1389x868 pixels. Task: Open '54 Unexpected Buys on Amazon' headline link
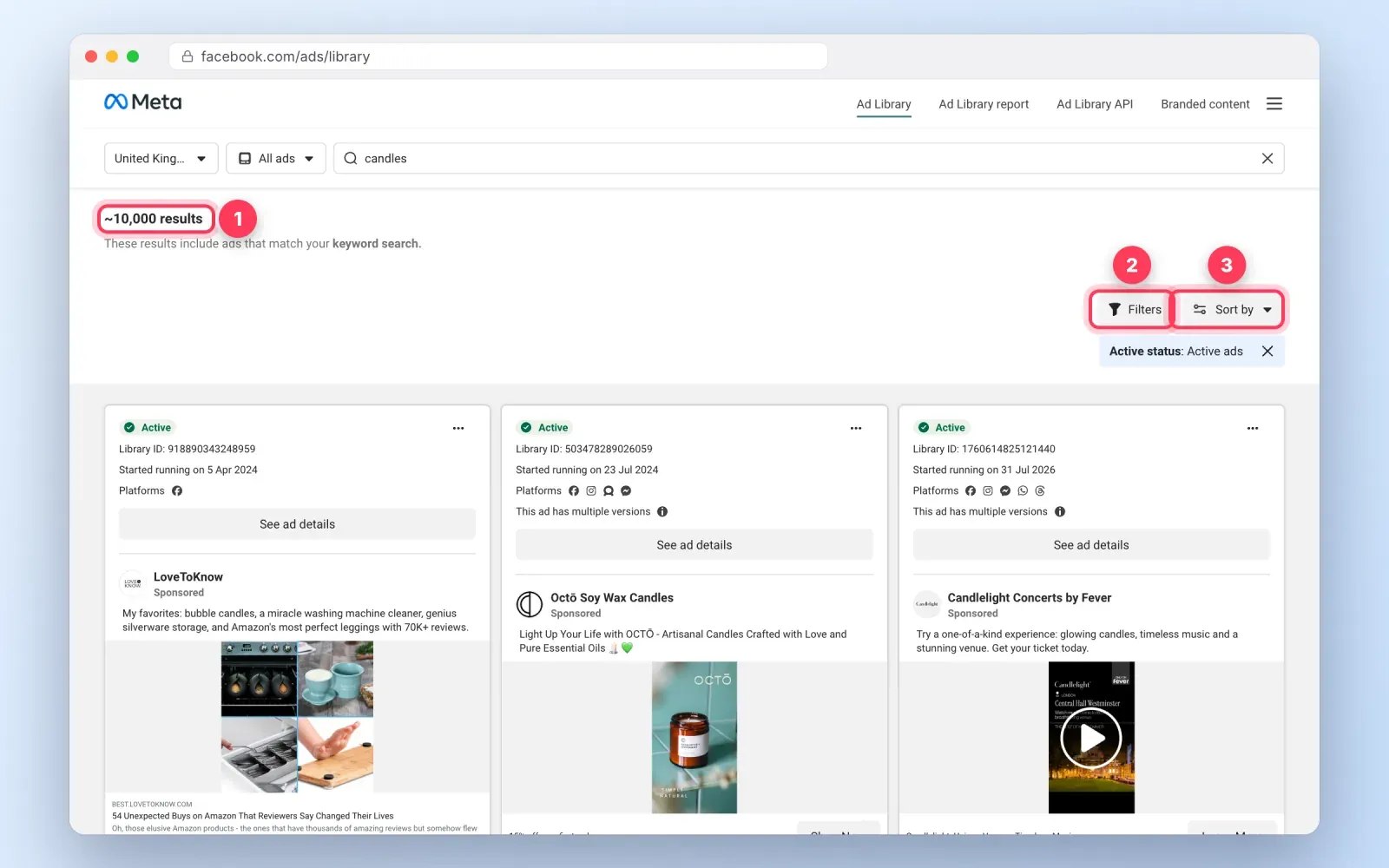[253, 816]
